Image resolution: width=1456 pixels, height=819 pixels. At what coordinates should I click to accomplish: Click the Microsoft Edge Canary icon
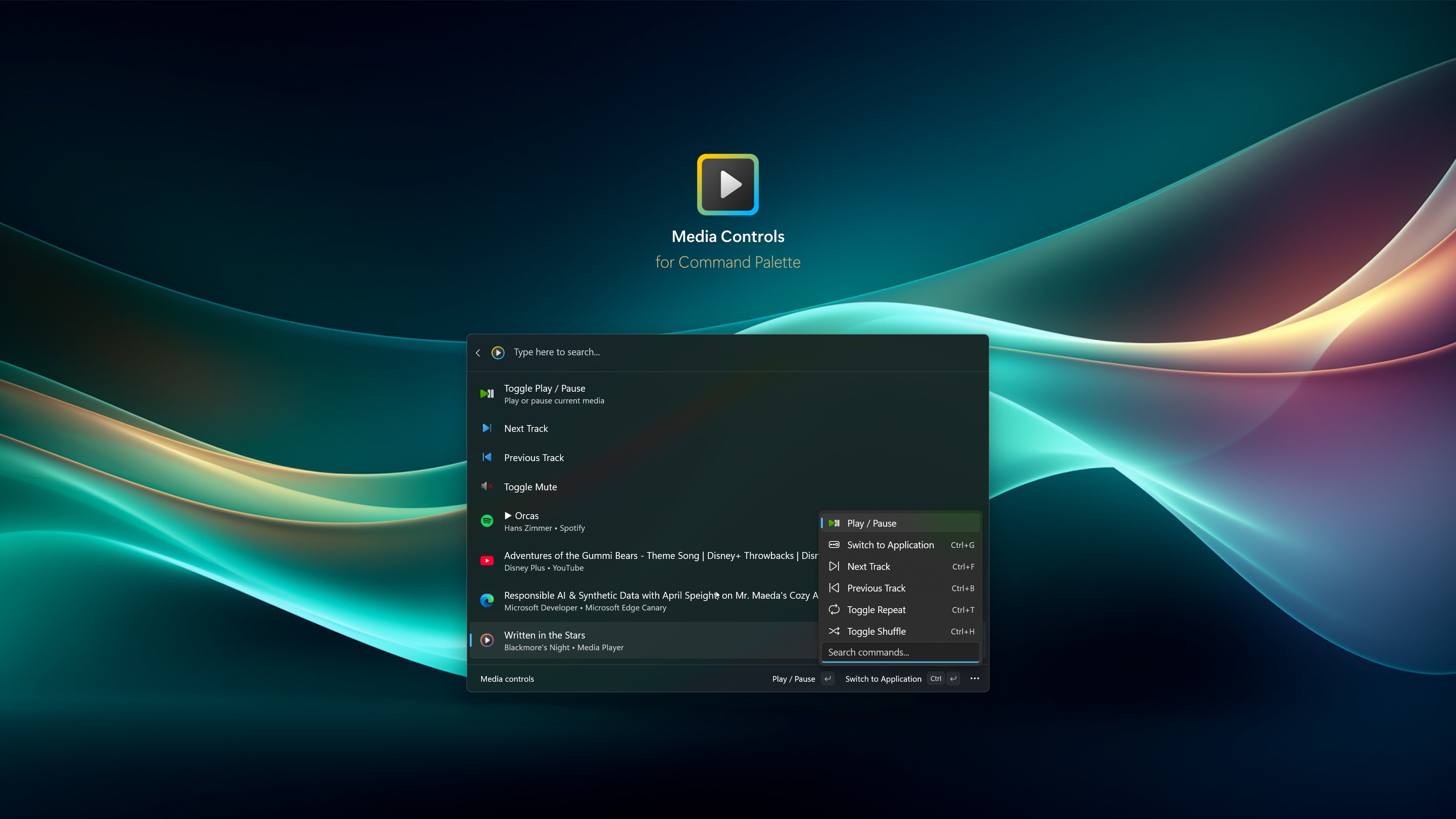coord(486,601)
